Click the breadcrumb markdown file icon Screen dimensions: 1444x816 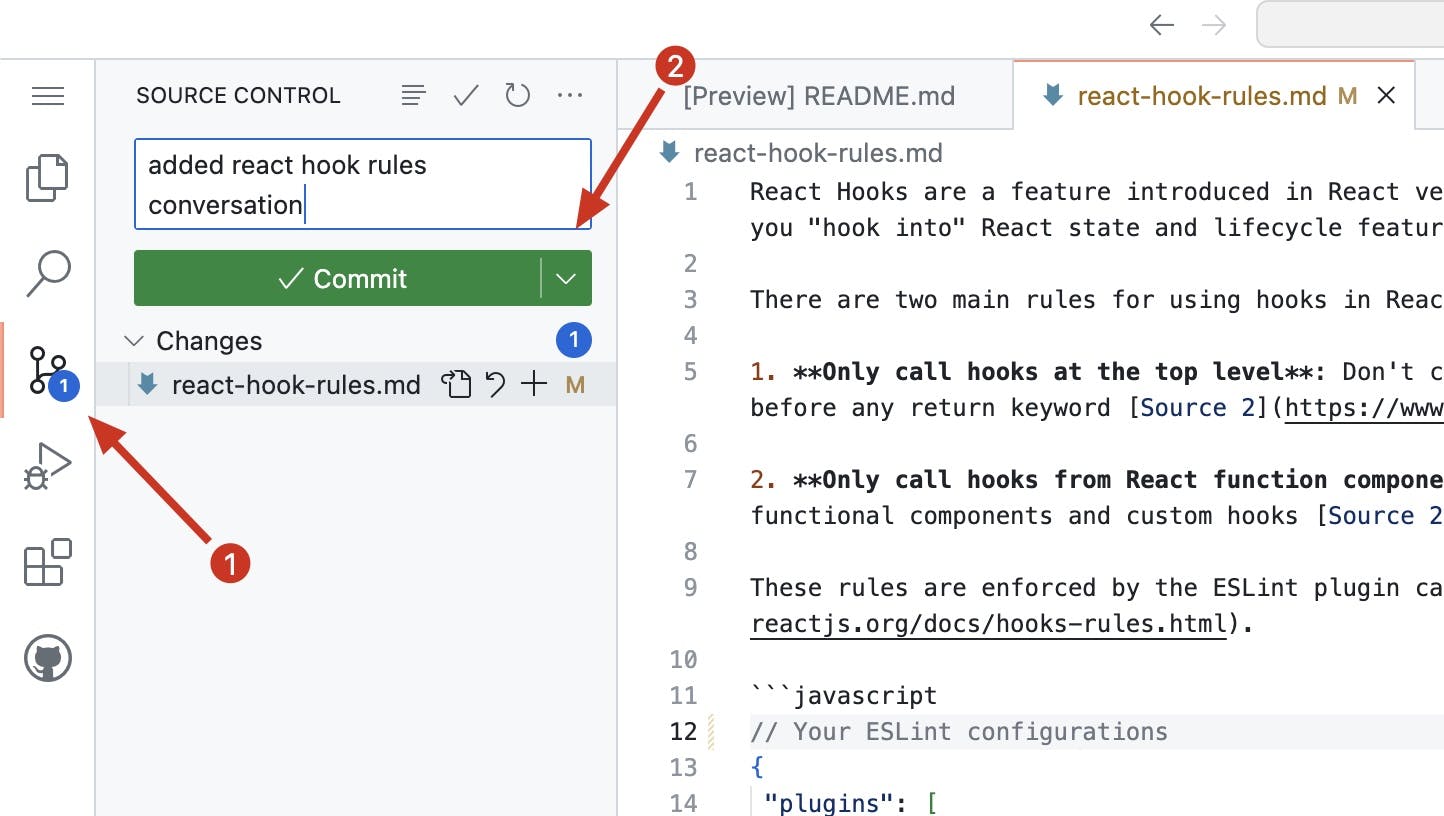tap(670, 153)
